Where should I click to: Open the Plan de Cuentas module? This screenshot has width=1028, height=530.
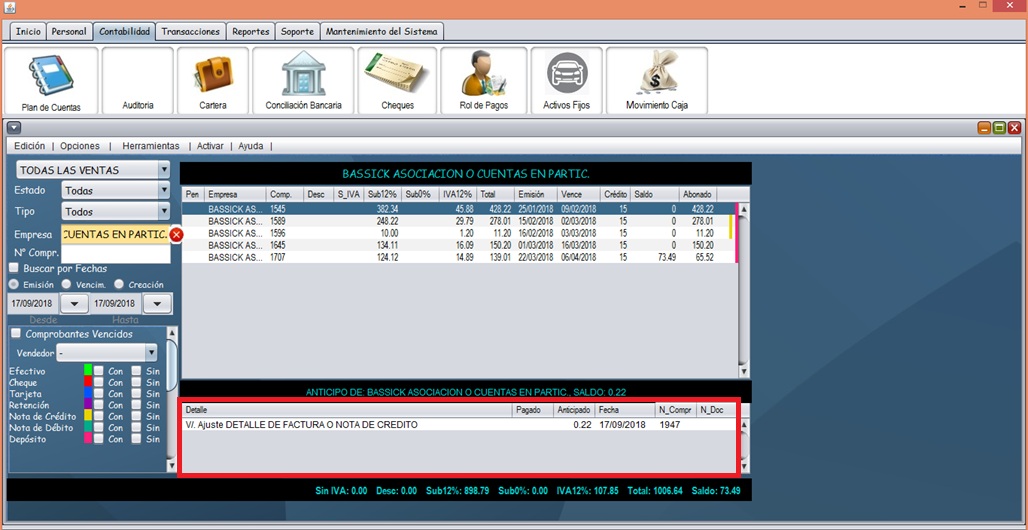[x=51, y=80]
